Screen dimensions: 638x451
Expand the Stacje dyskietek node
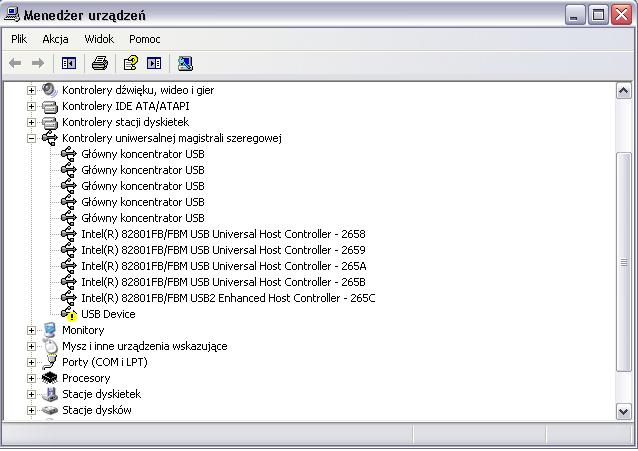click(x=31, y=394)
